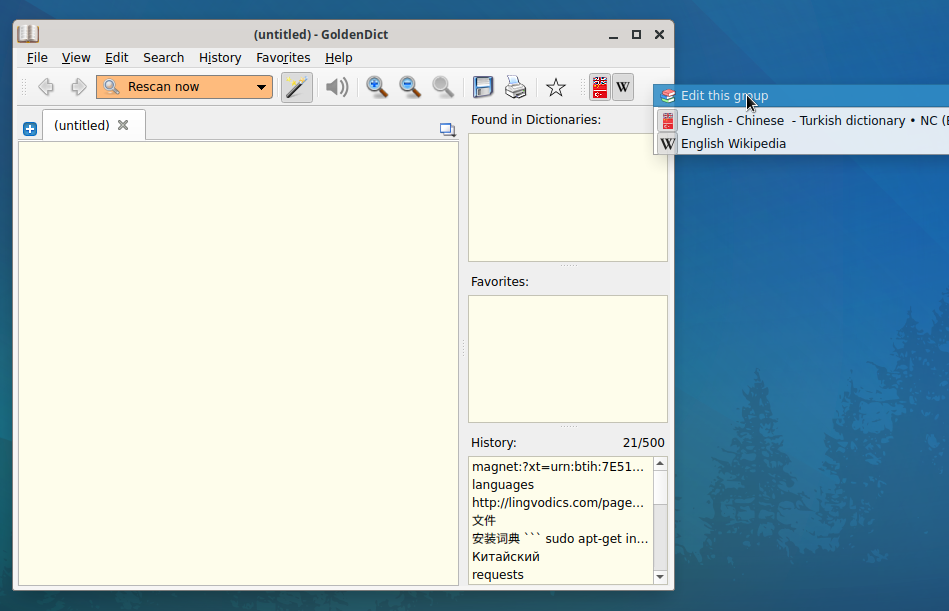Click history scrollbar up arrow
The height and width of the screenshot is (611, 949).
[x=660, y=464]
